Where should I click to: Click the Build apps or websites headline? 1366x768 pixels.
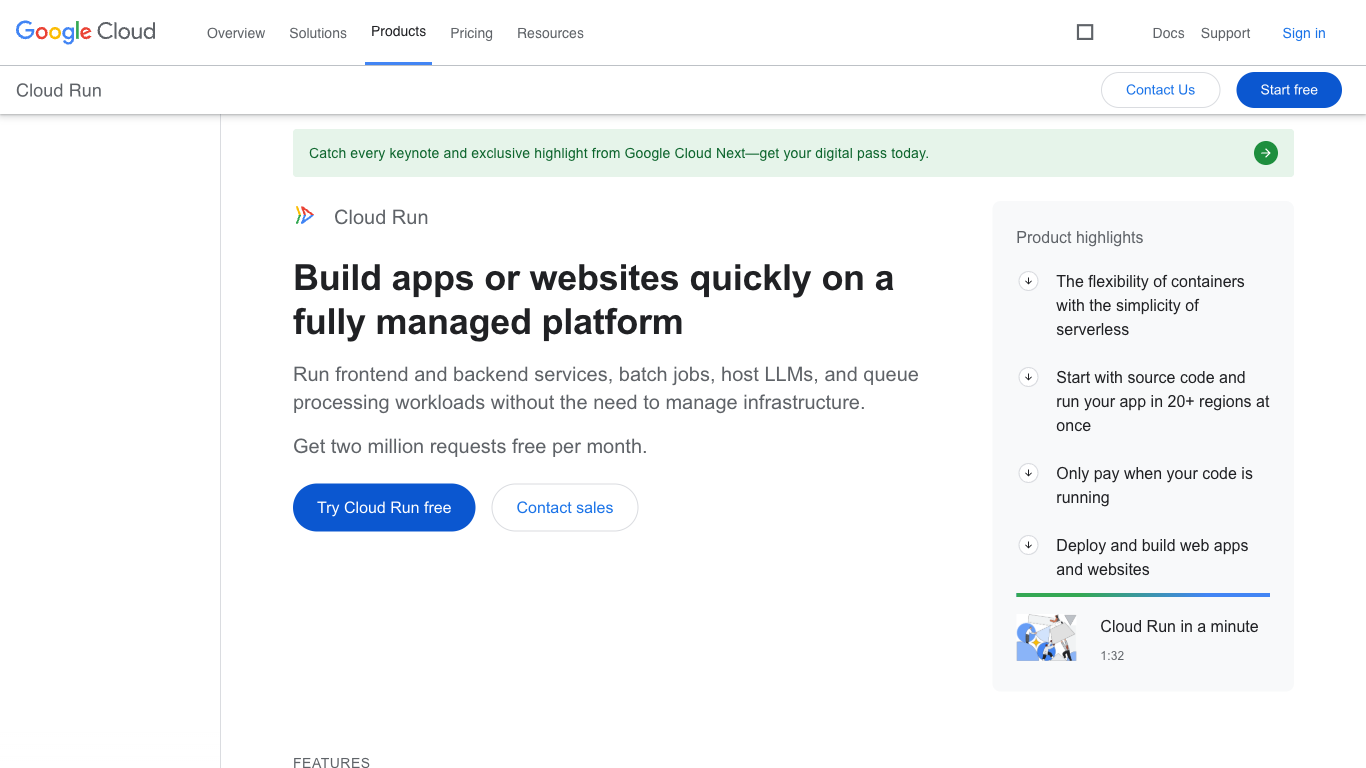tap(593, 299)
